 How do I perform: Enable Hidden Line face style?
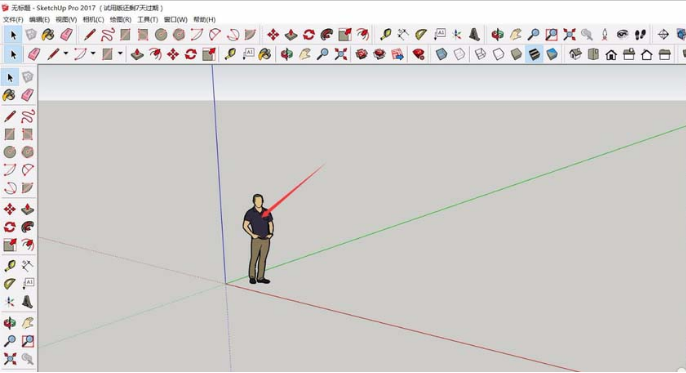(498, 54)
